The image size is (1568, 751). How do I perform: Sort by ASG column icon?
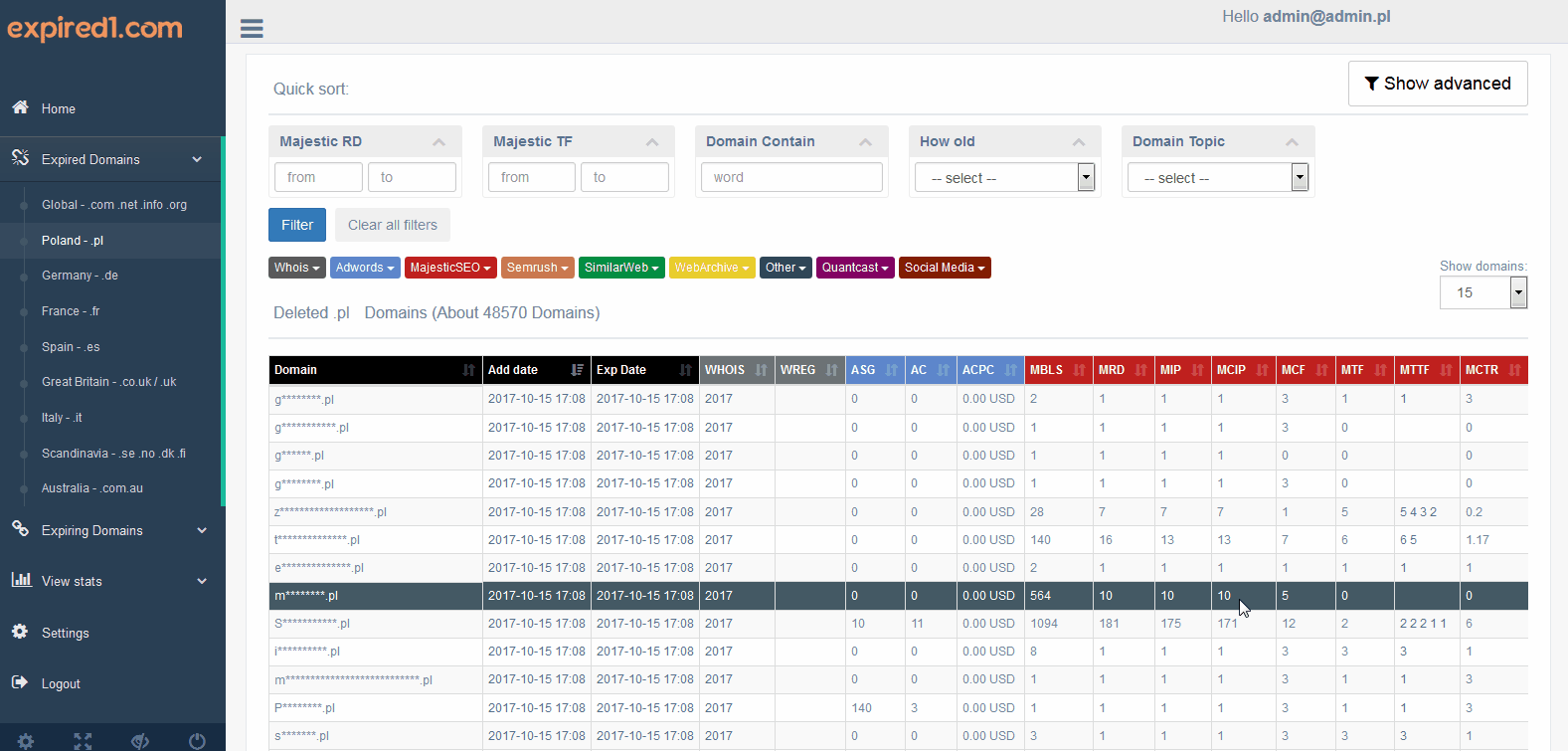coord(892,370)
